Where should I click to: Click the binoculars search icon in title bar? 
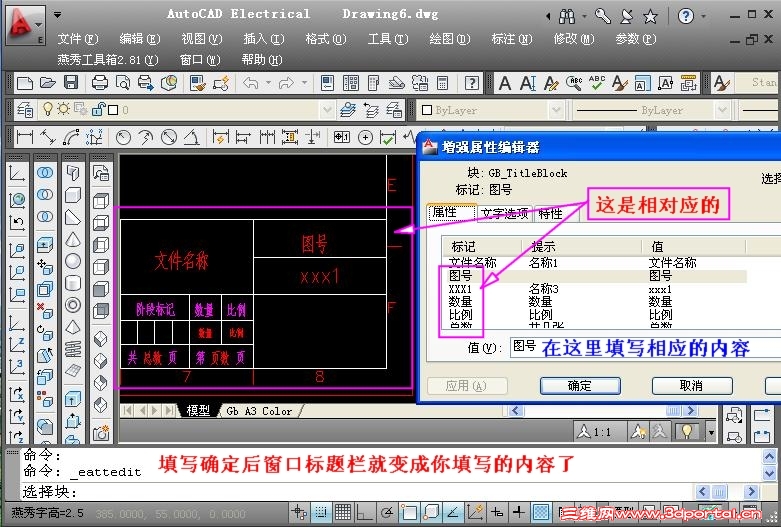567,17
